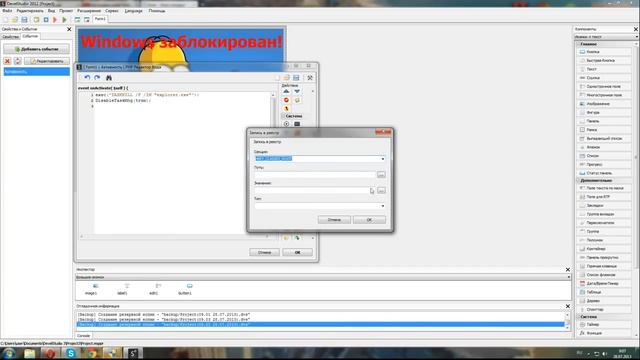Open the Тип dropdown in the registry dialog
Viewport: 640px width, 360px height.
[x=382, y=206]
